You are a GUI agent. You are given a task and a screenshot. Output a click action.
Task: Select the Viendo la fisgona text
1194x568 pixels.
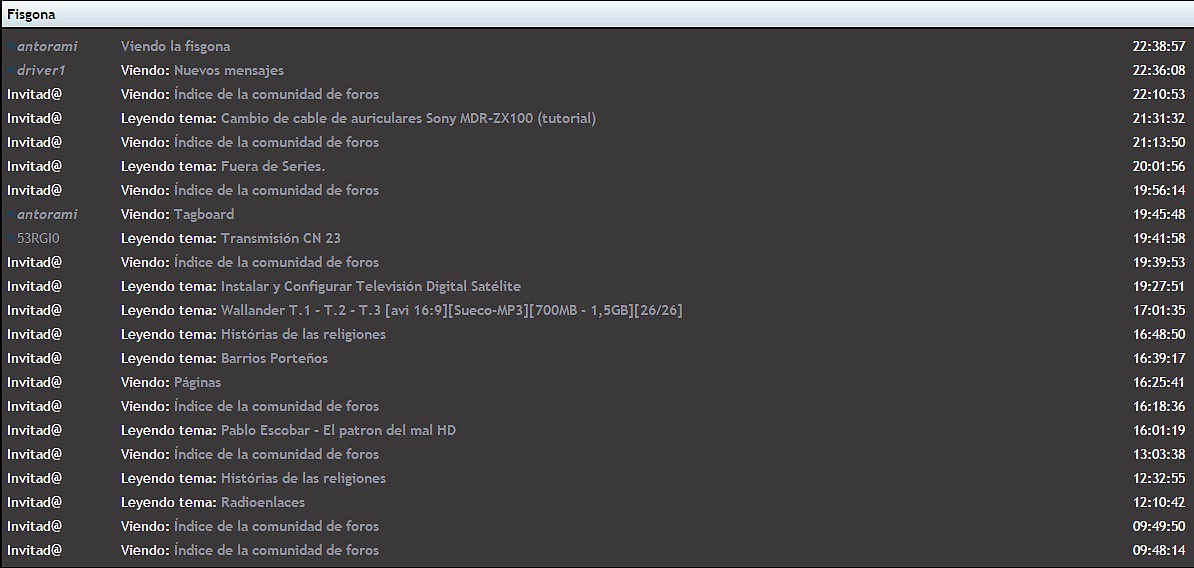176,46
